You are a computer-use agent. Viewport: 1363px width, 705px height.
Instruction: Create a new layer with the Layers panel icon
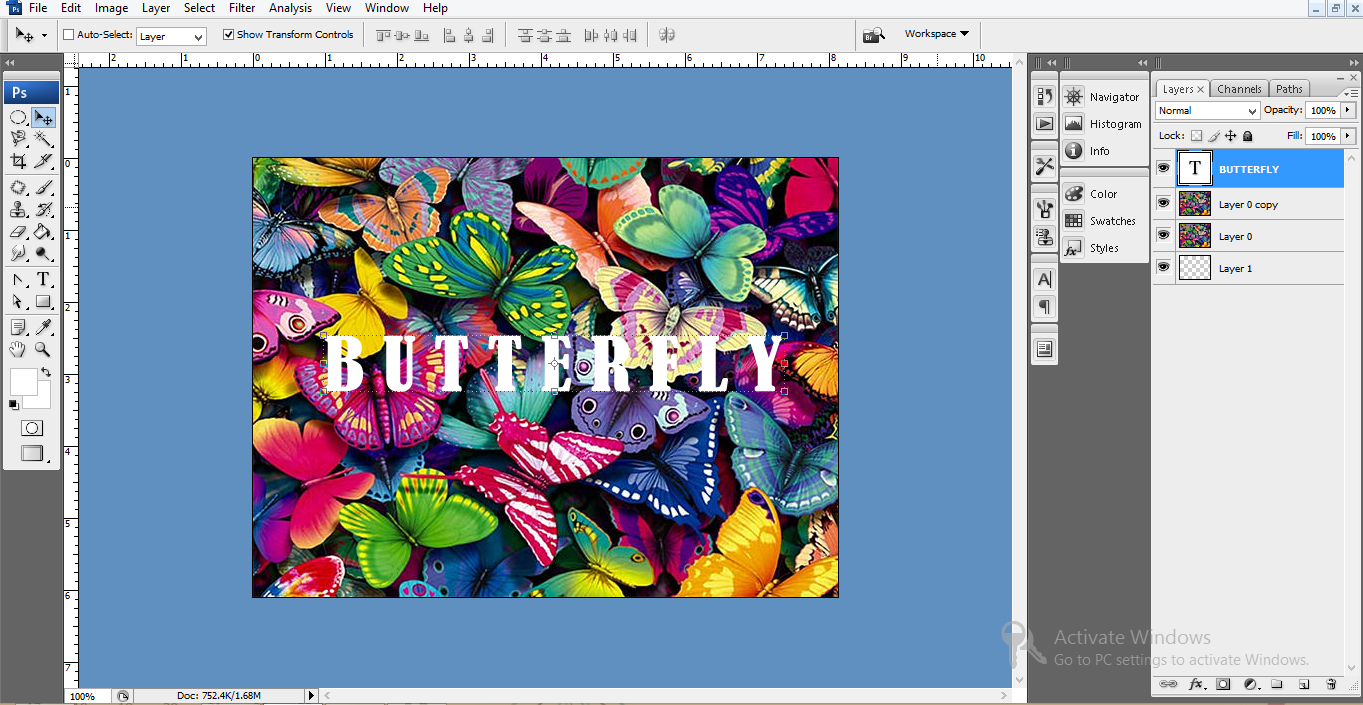(1303, 684)
